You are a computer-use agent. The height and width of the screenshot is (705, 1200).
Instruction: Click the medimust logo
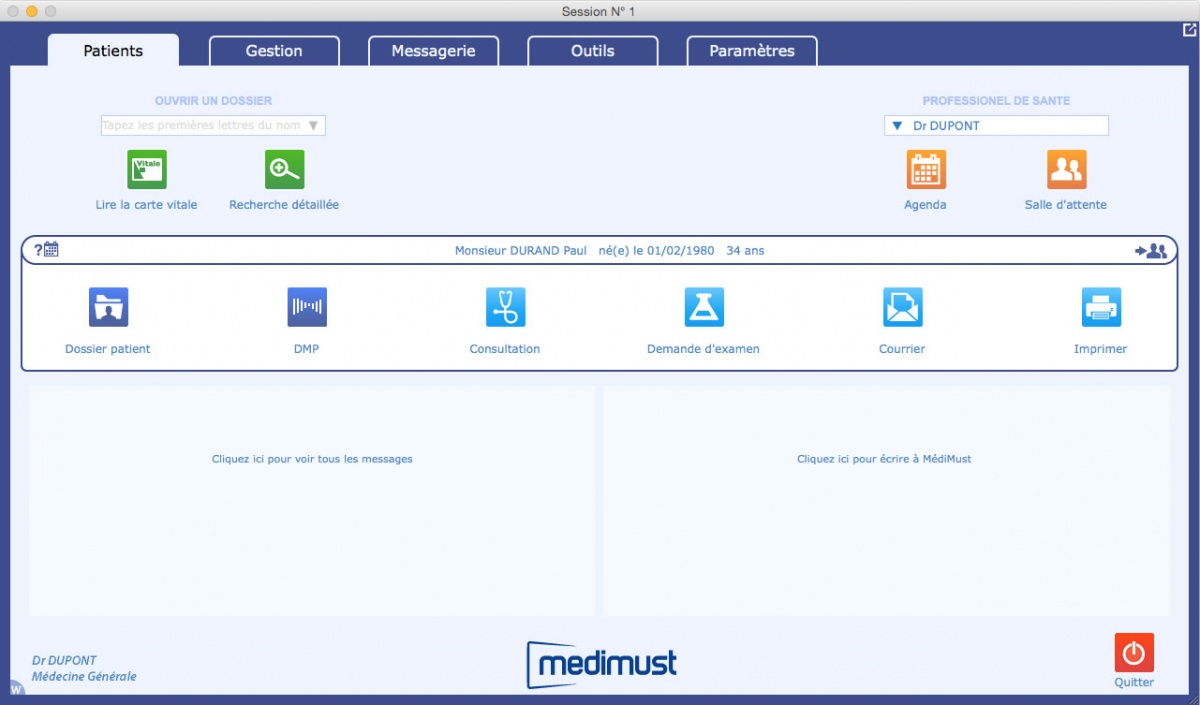tap(602, 664)
